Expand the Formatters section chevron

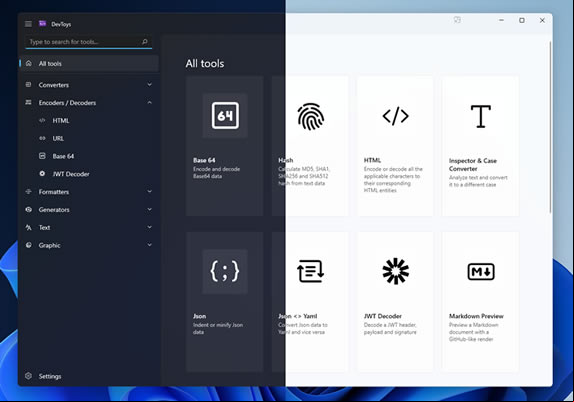(x=149, y=191)
